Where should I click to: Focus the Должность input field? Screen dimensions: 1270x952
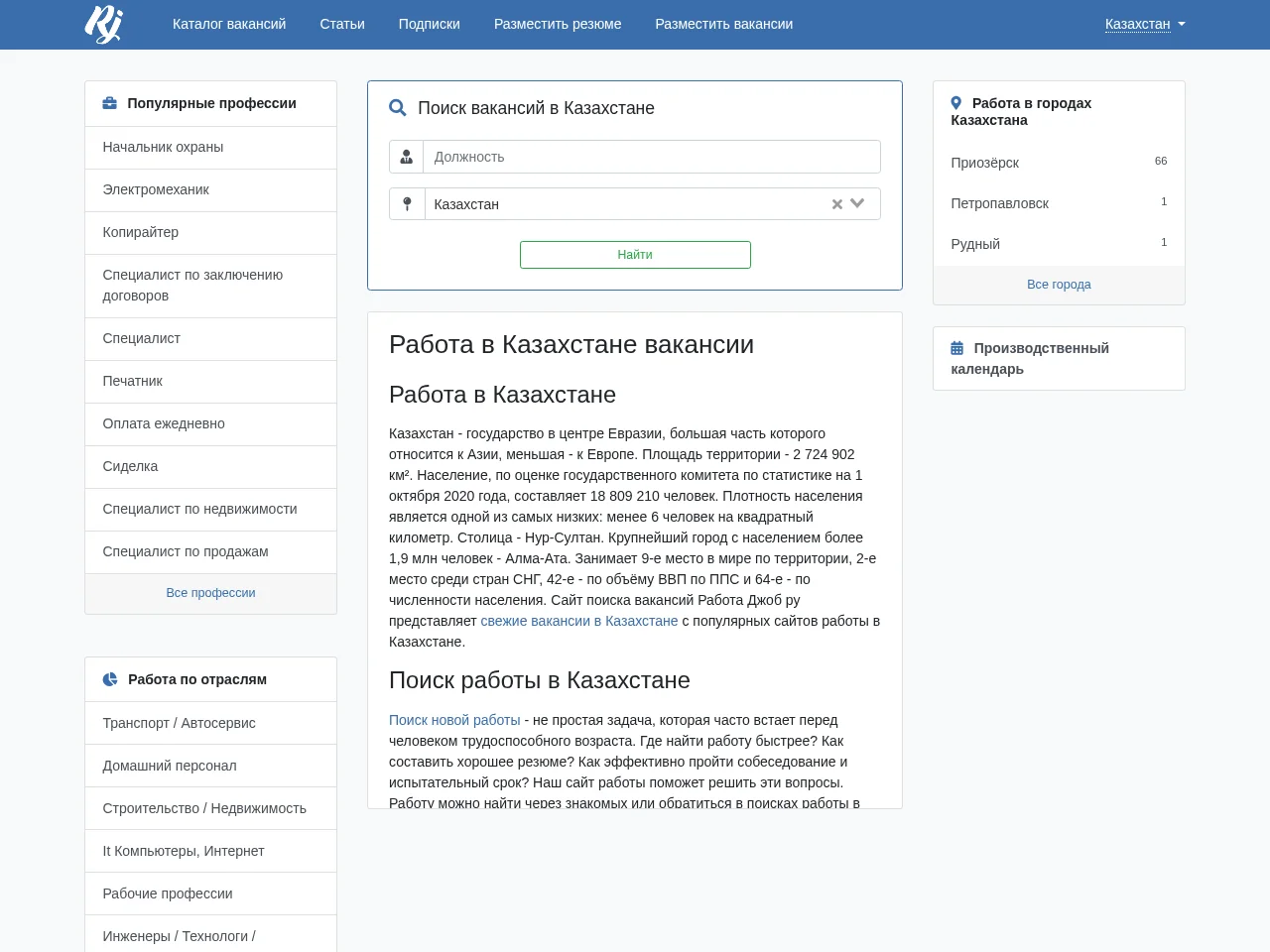tap(652, 157)
